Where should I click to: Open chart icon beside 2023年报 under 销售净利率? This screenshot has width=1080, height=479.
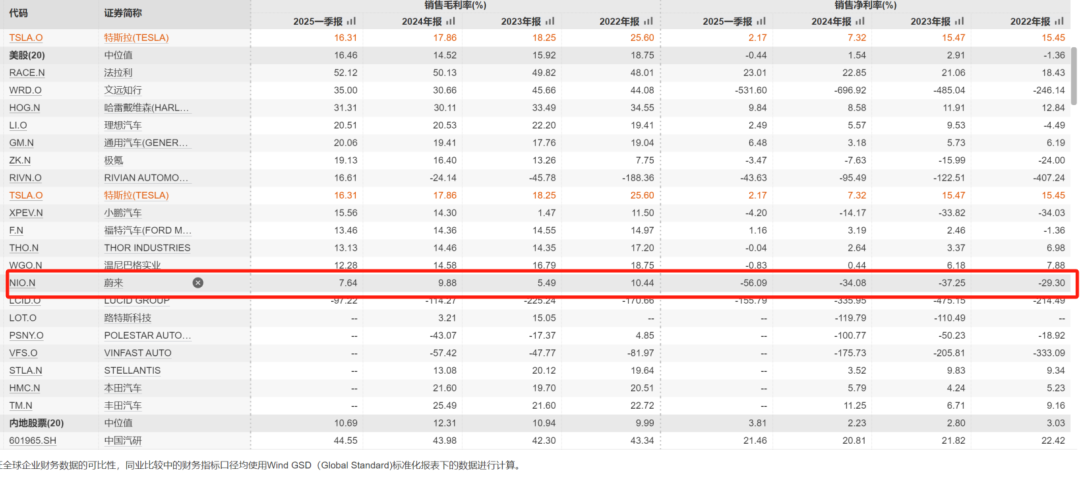coord(959,21)
